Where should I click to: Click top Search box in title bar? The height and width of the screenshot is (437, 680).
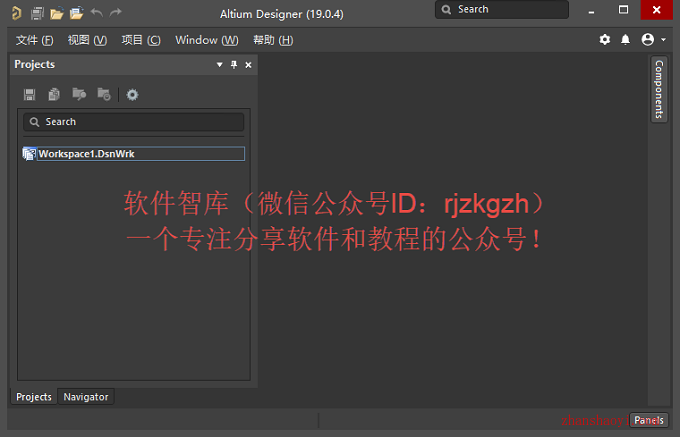[x=502, y=10]
